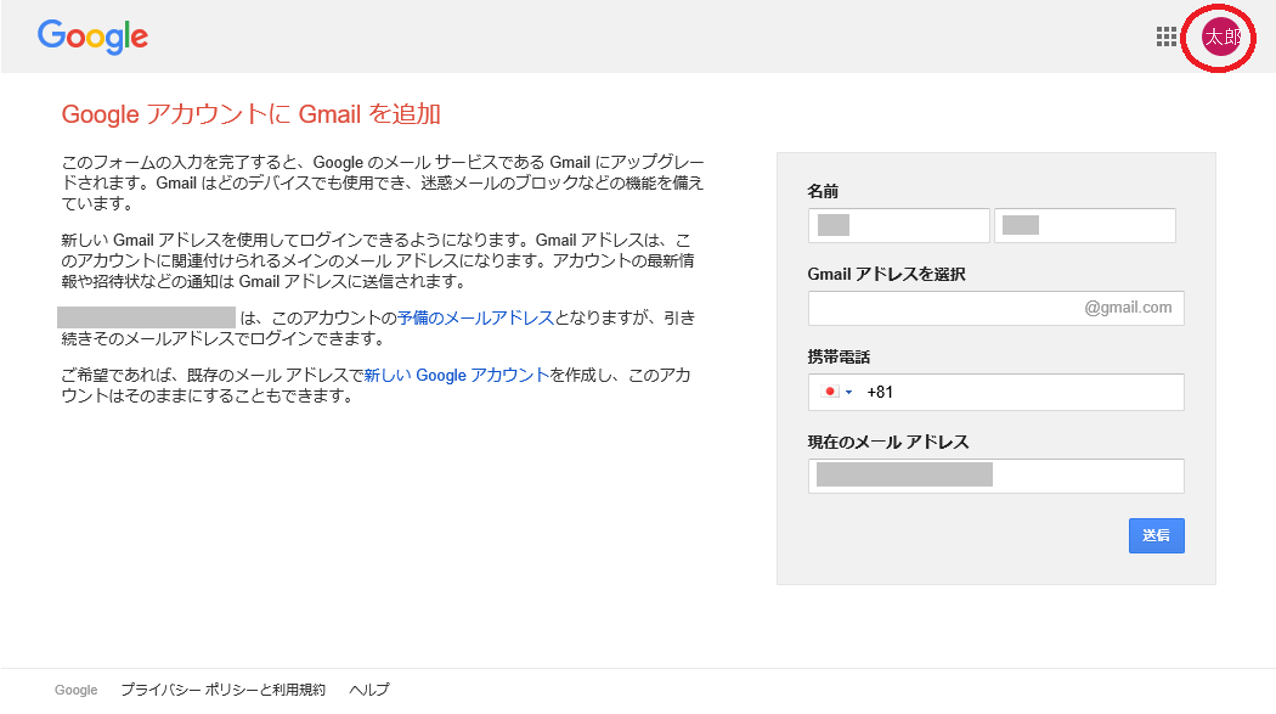This screenshot has width=1276, height=714.
Task: Click the Gmail アドレスを選択 label
Action: tap(886, 274)
